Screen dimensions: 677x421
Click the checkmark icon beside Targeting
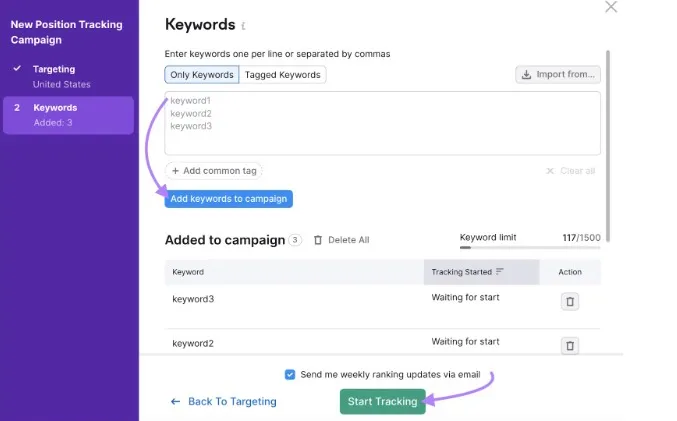tap(17, 68)
